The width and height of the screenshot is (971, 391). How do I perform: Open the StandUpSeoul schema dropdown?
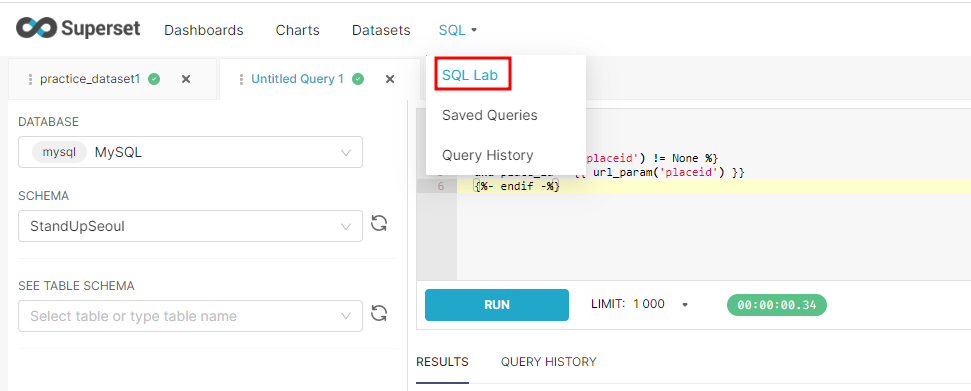click(190, 226)
